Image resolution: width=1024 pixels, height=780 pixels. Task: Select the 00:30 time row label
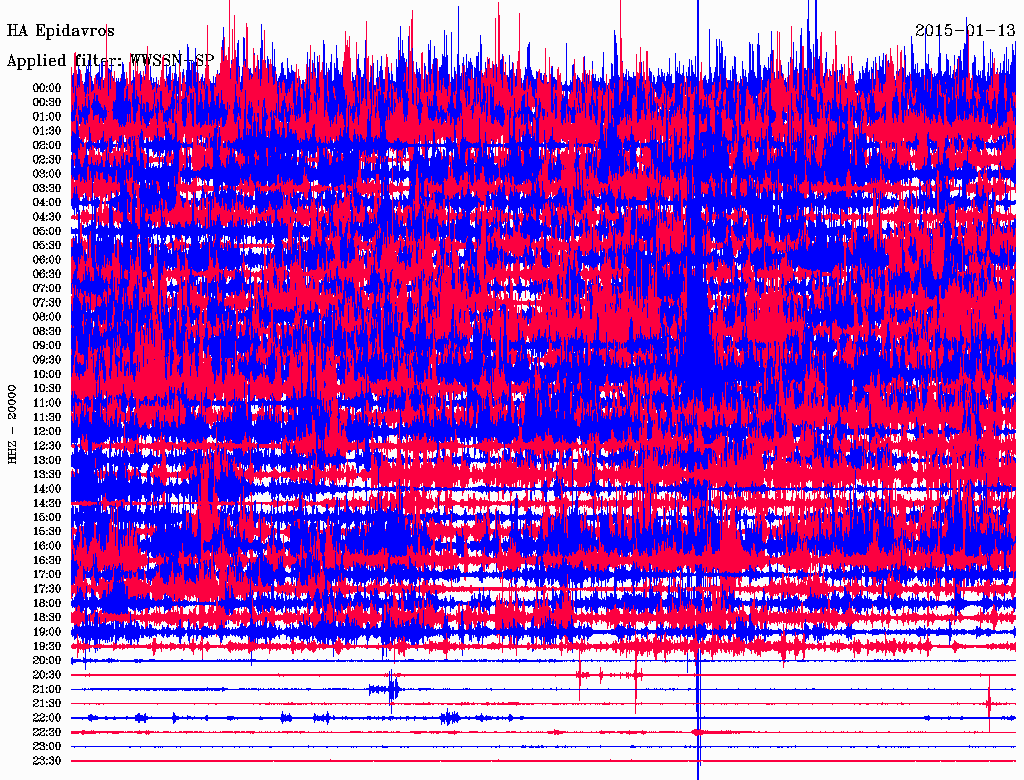(47, 103)
